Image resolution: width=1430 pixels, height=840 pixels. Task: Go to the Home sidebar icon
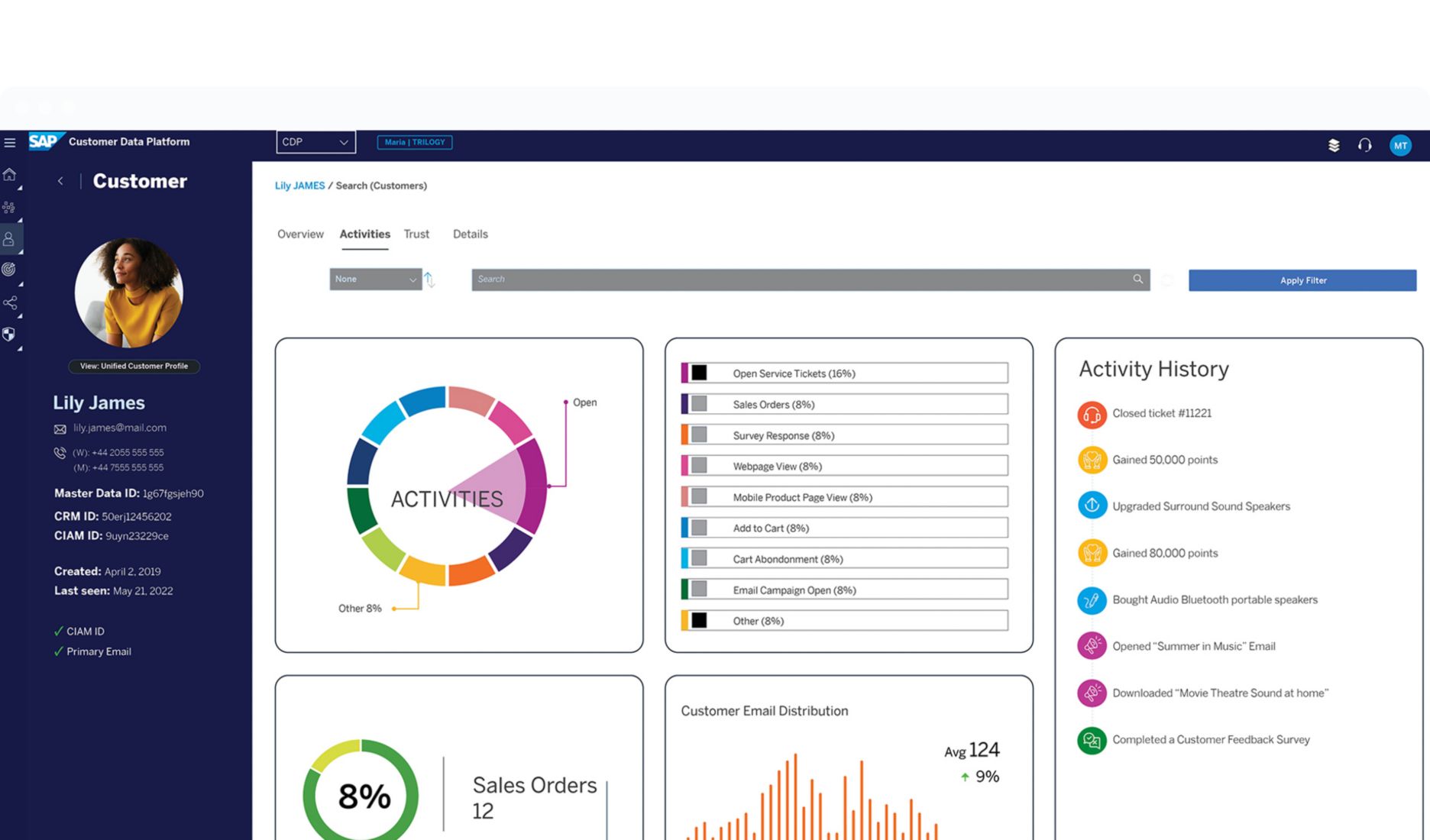(10, 175)
